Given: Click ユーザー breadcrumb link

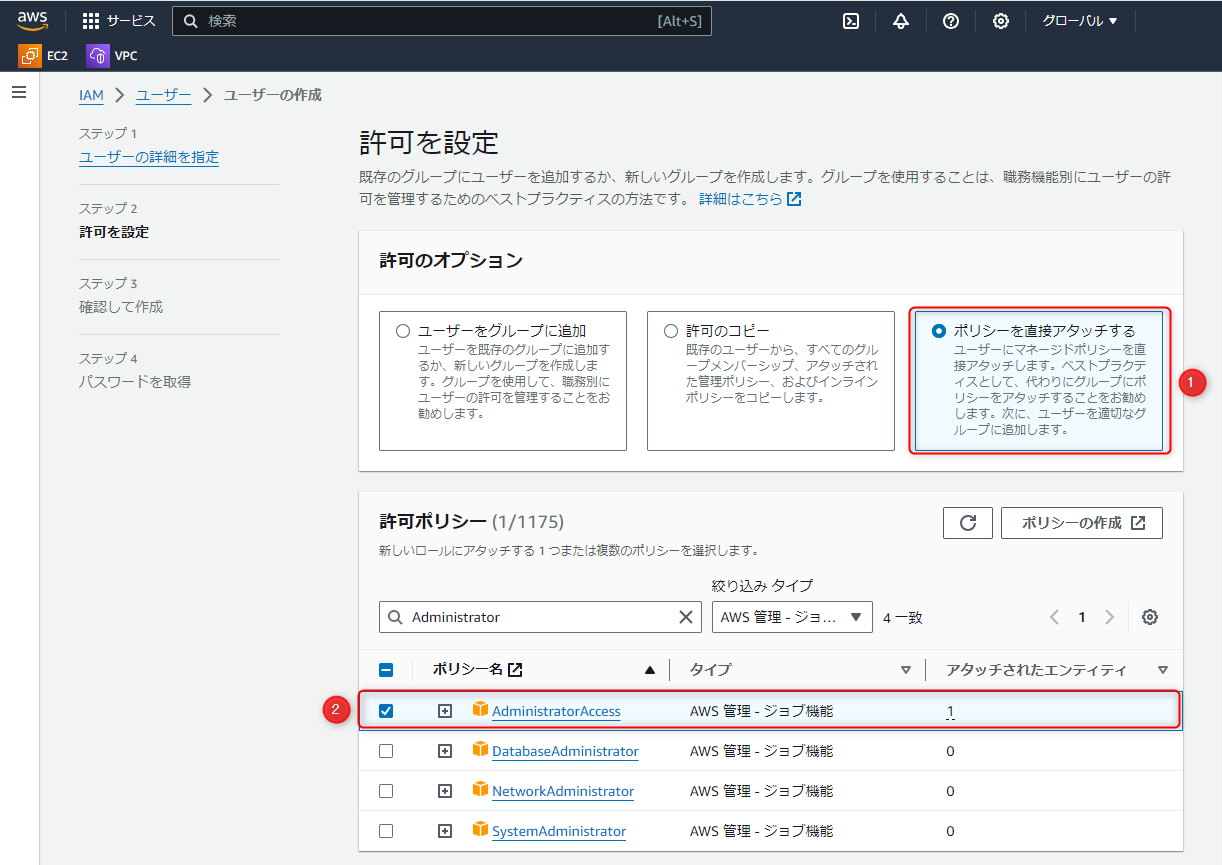Looking at the screenshot, I should [x=163, y=95].
